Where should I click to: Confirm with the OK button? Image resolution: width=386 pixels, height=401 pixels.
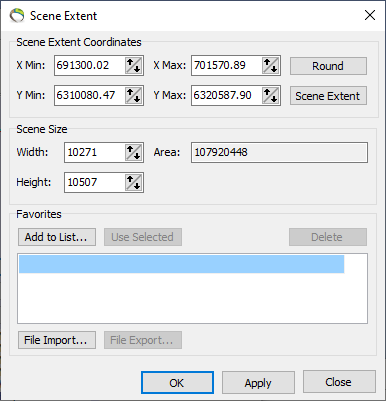(x=177, y=383)
